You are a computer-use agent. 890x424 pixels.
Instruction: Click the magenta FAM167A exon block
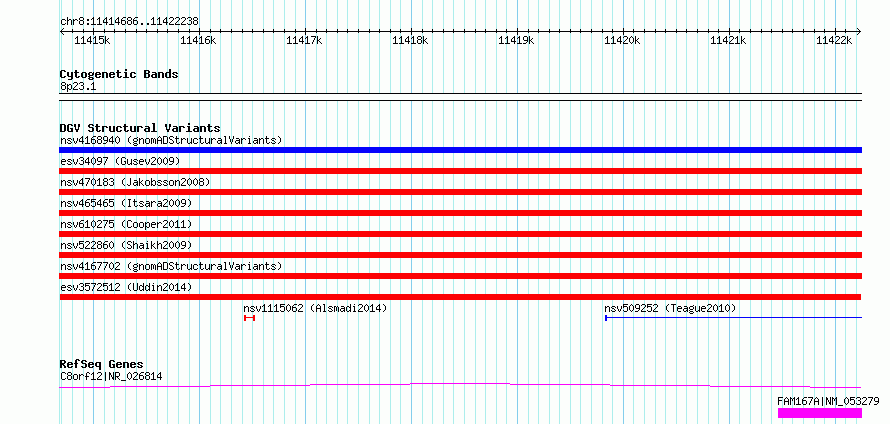[x=820, y=413]
